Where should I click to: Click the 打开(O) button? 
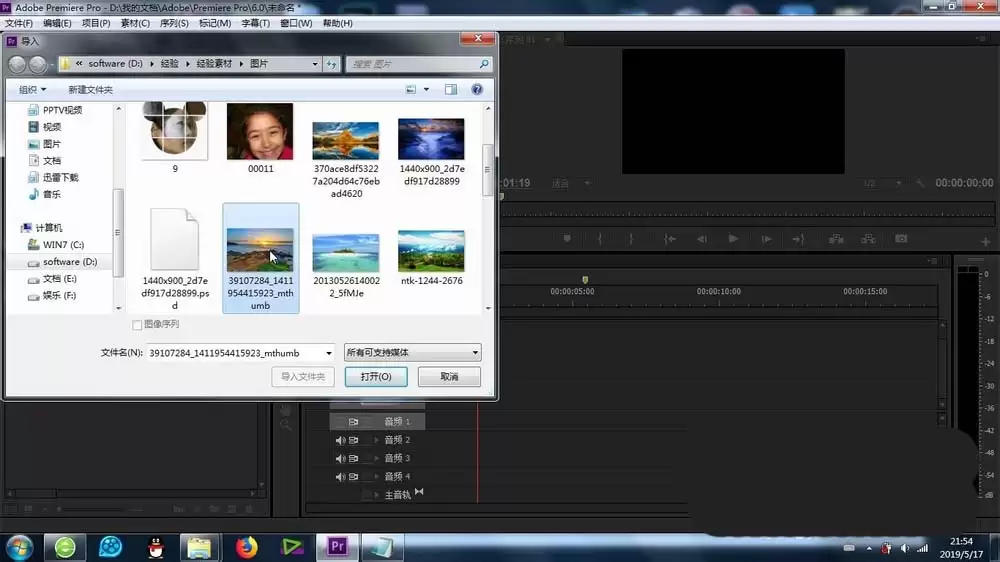click(375, 377)
